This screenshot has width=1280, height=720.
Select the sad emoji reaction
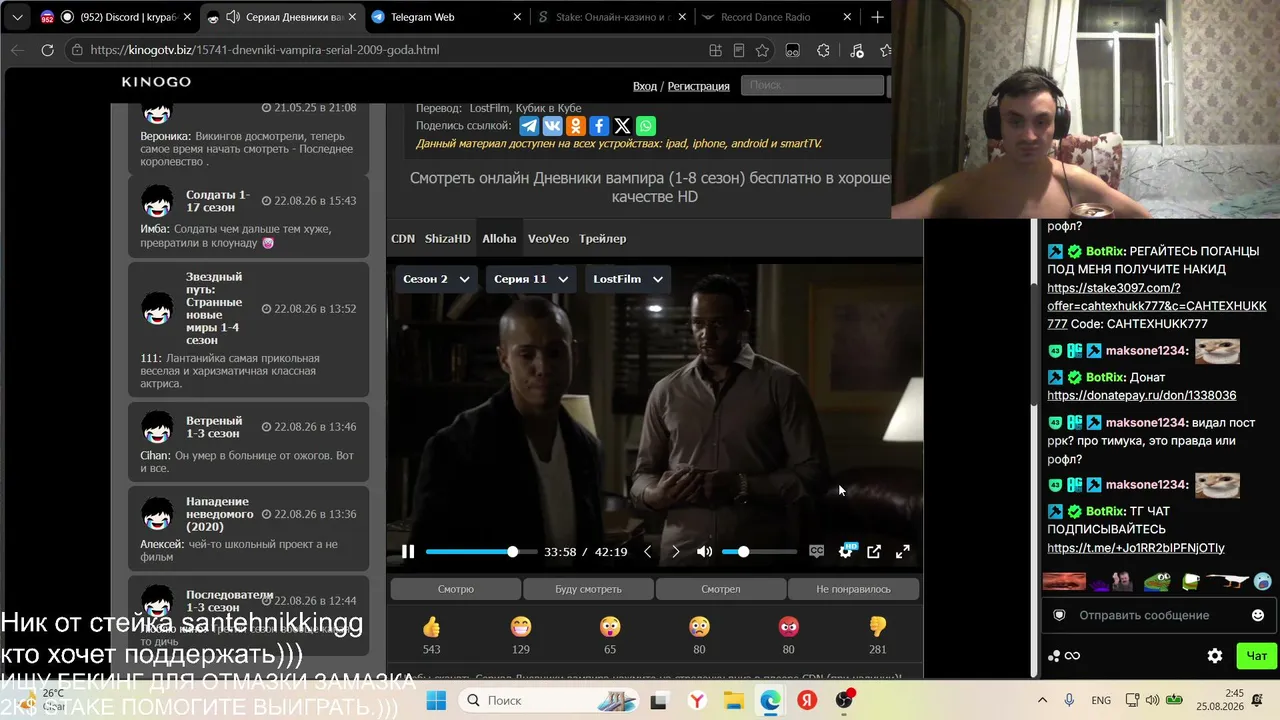(699, 627)
